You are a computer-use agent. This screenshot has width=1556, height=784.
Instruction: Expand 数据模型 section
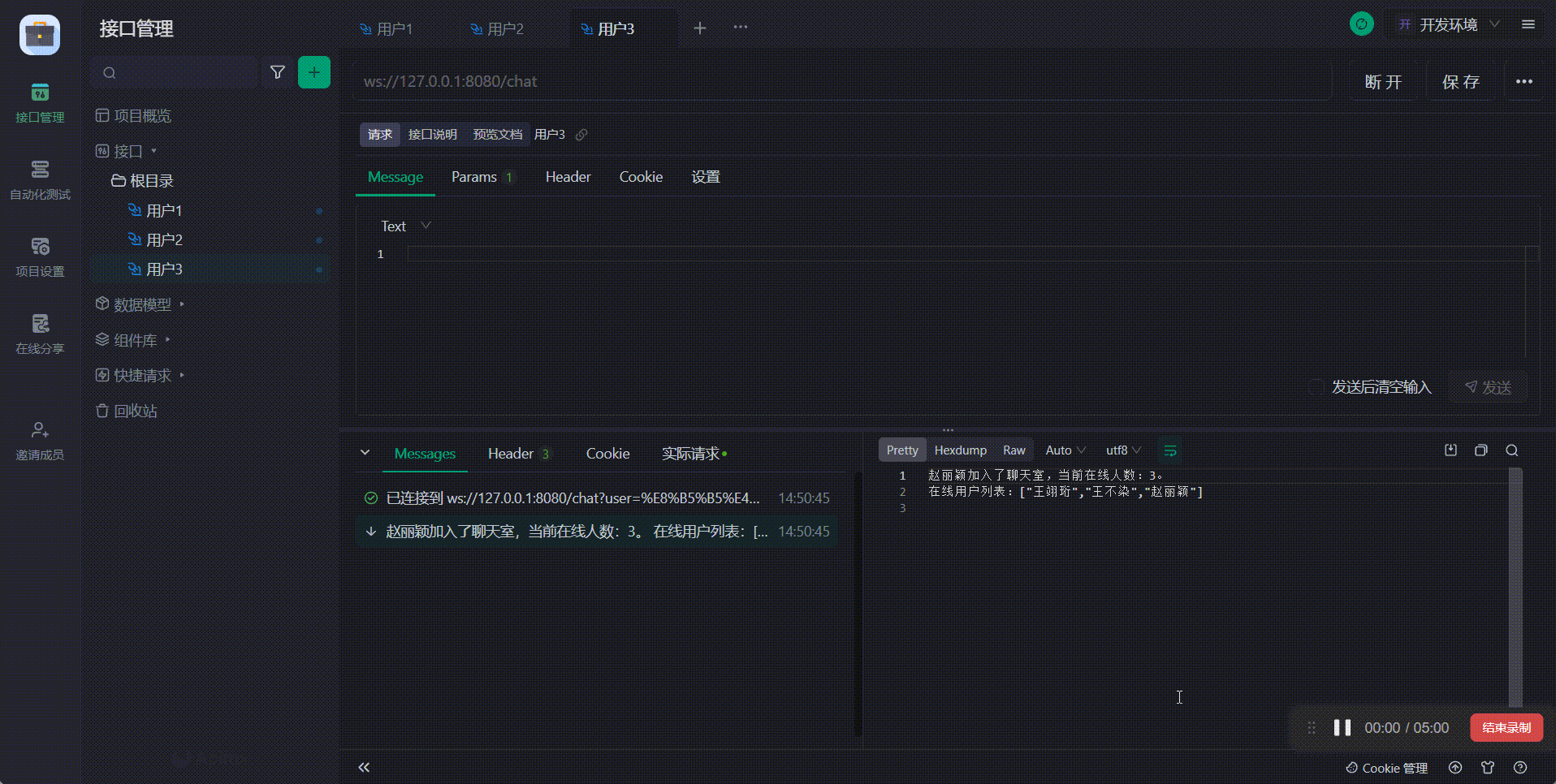click(140, 304)
